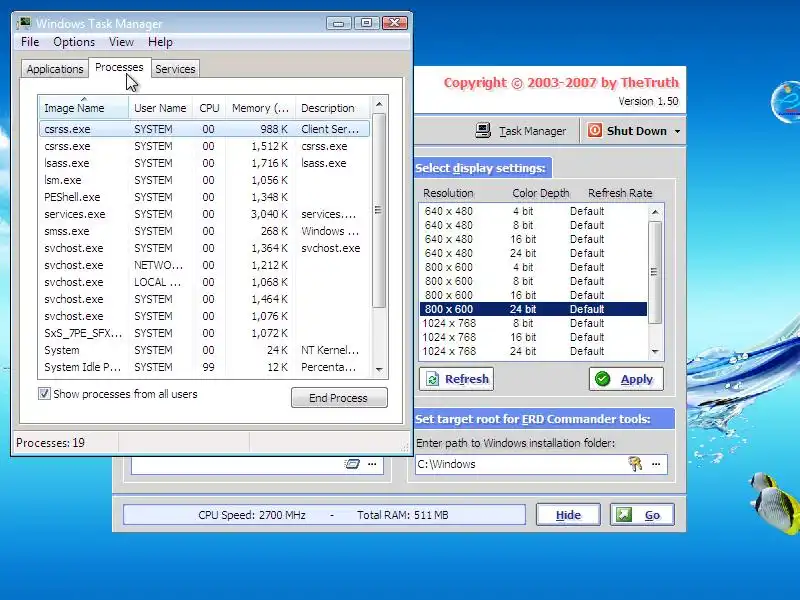Open Task Manager from the toolbar
The width and height of the screenshot is (800, 600).
click(x=521, y=131)
